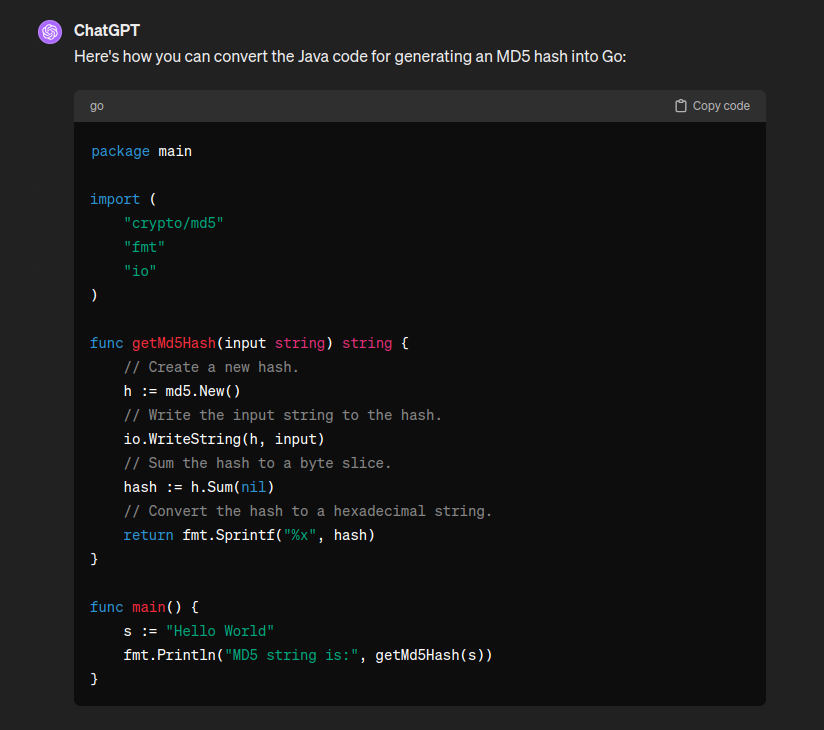Click the go language label in code header

pyautogui.click(x=97, y=106)
